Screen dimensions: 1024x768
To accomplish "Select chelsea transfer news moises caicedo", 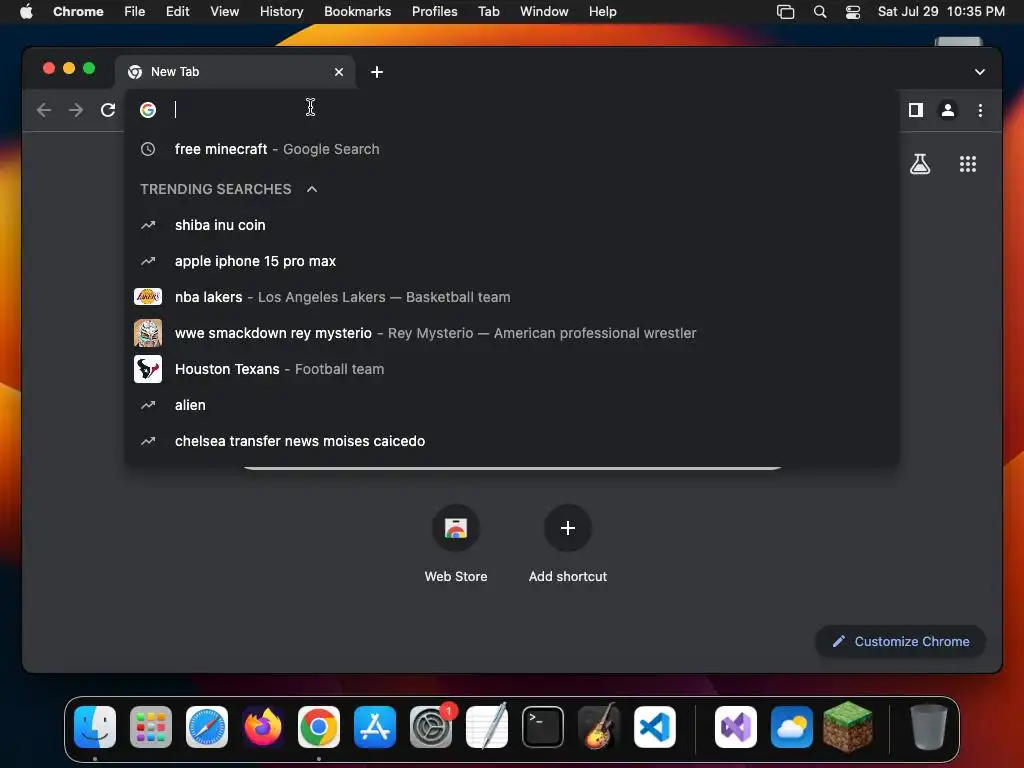I will point(512,441).
